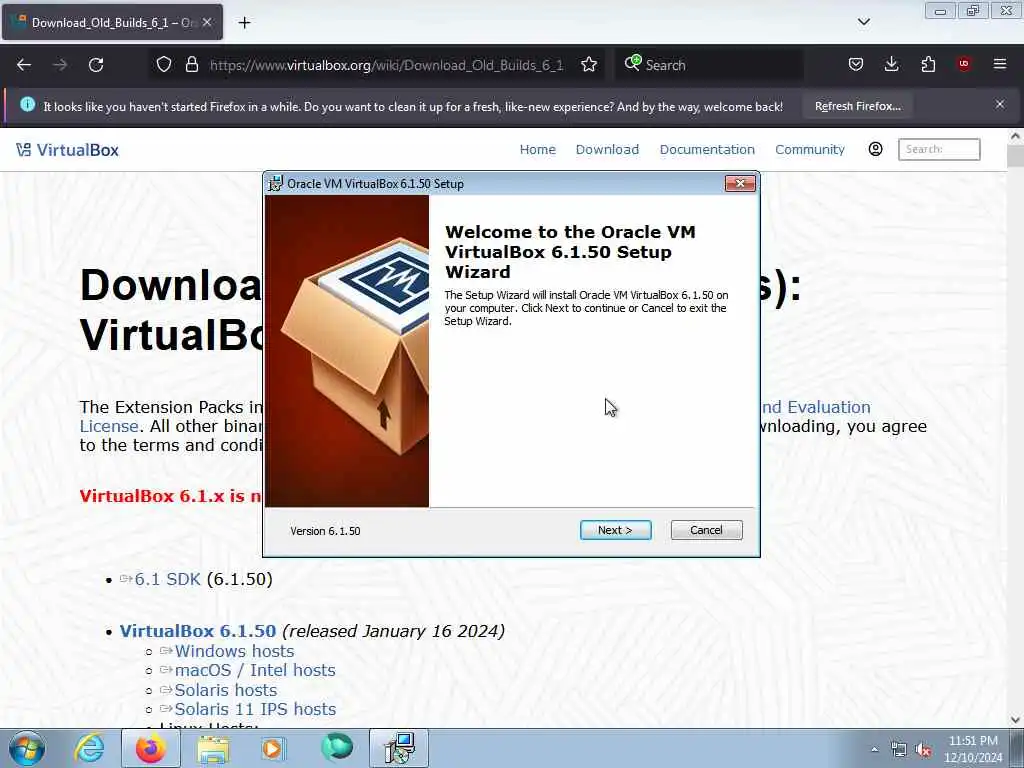Open Windows Explorer from taskbar
1024x768 pixels.
click(x=213, y=748)
